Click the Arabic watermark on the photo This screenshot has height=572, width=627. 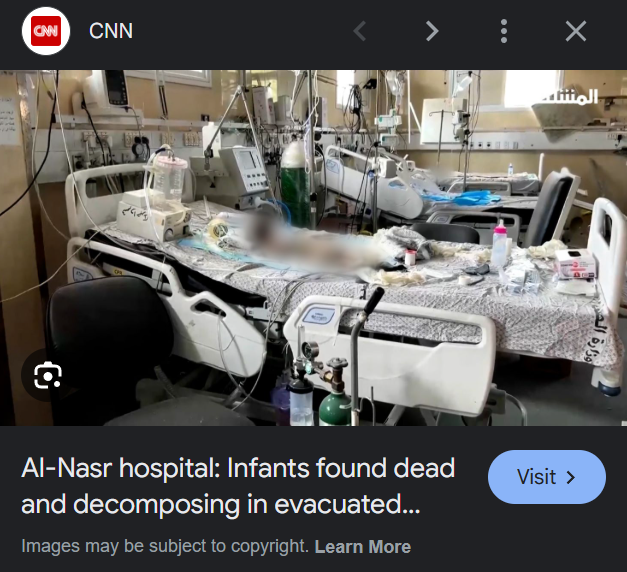(x=570, y=98)
